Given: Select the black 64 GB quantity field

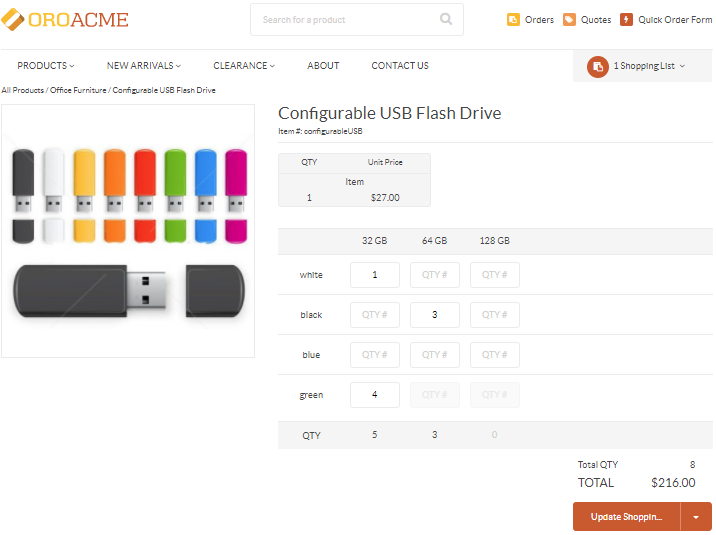Looking at the screenshot, I should 435,315.
